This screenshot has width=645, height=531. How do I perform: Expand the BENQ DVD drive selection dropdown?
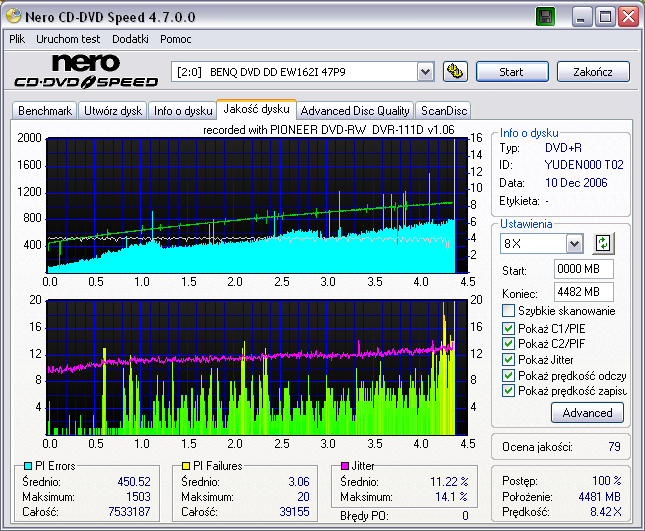(x=426, y=72)
